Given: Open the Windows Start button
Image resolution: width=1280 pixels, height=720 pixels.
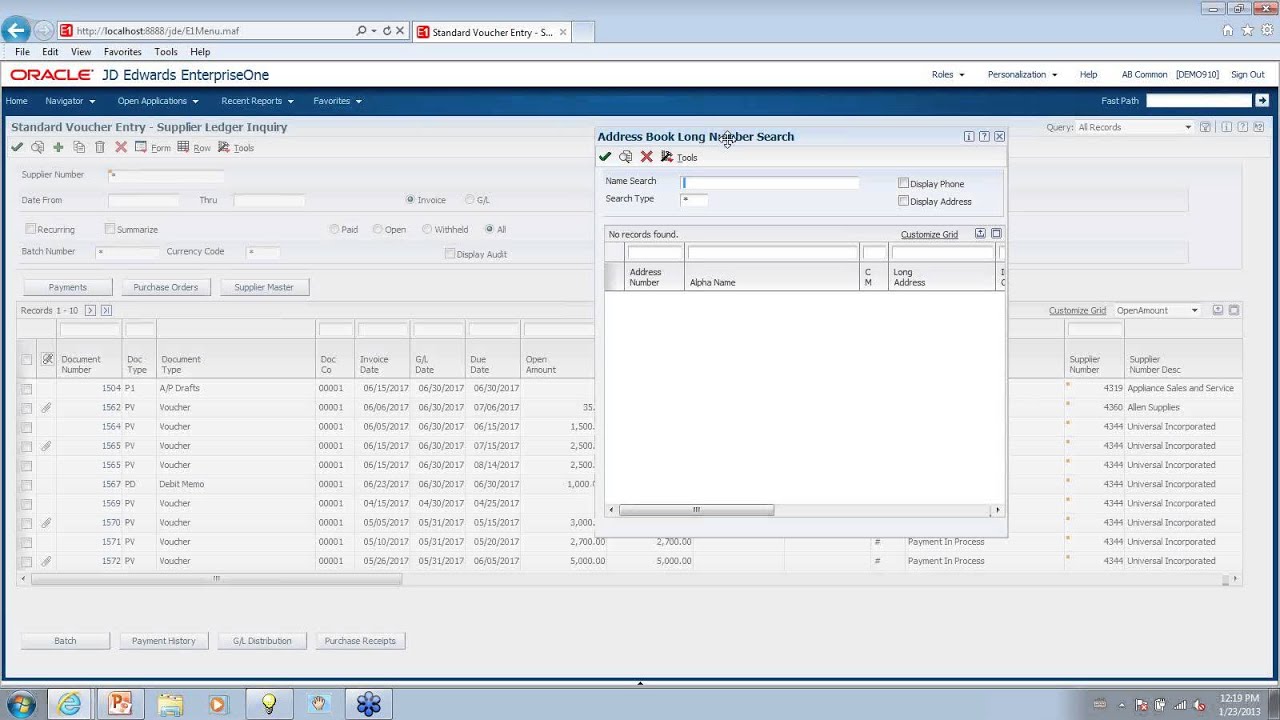Looking at the screenshot, I should coord(21,704).
